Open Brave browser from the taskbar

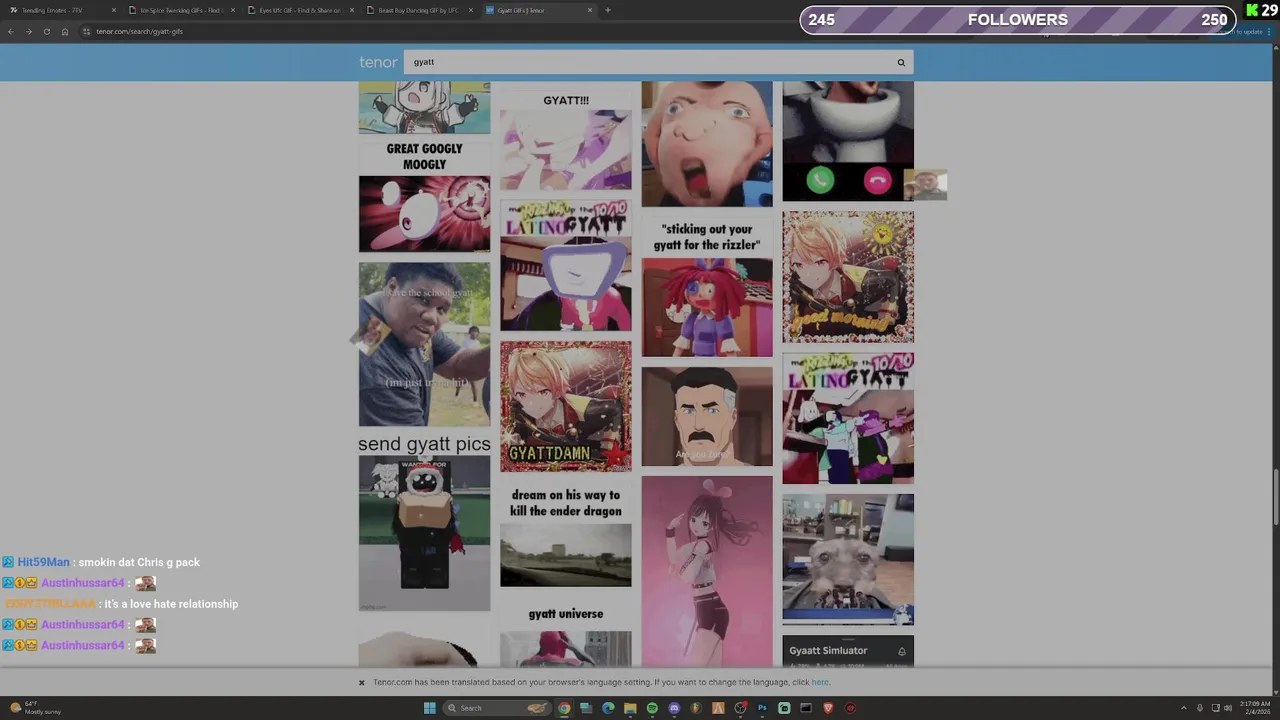pos(828,708)
